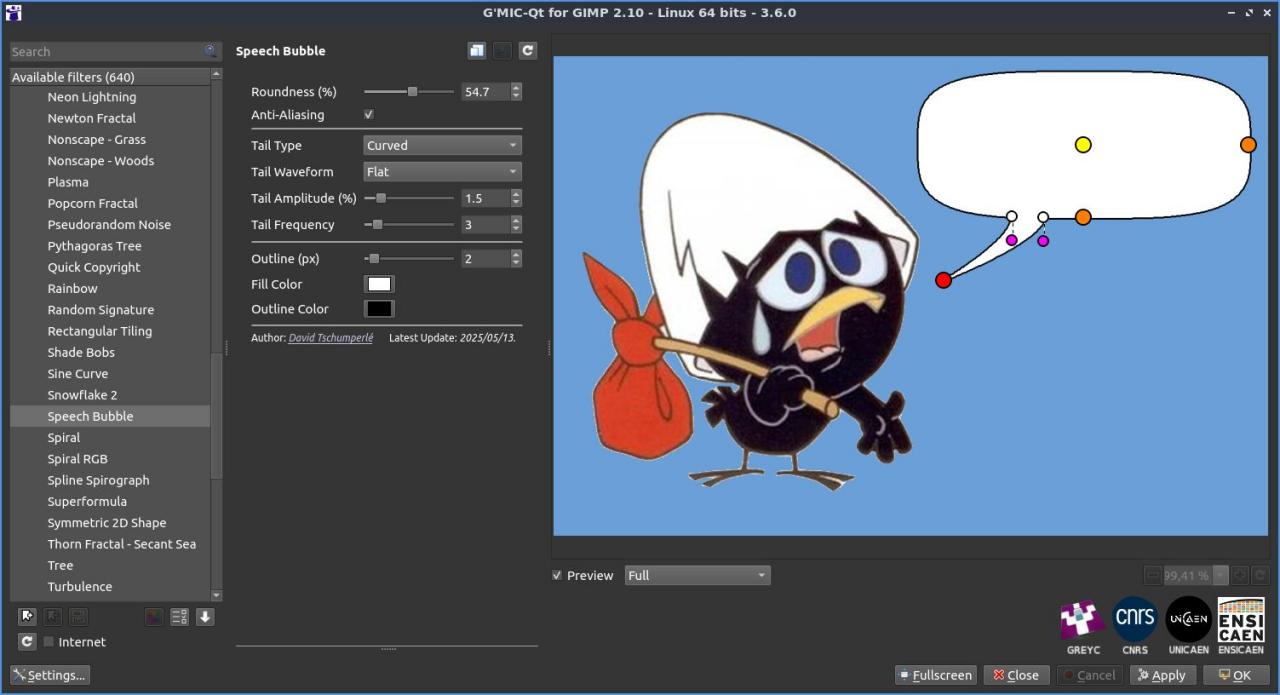Click the copy command to clipboard icon
The width and height of the screenshot is (1280, 695).
tap(476, 51)
